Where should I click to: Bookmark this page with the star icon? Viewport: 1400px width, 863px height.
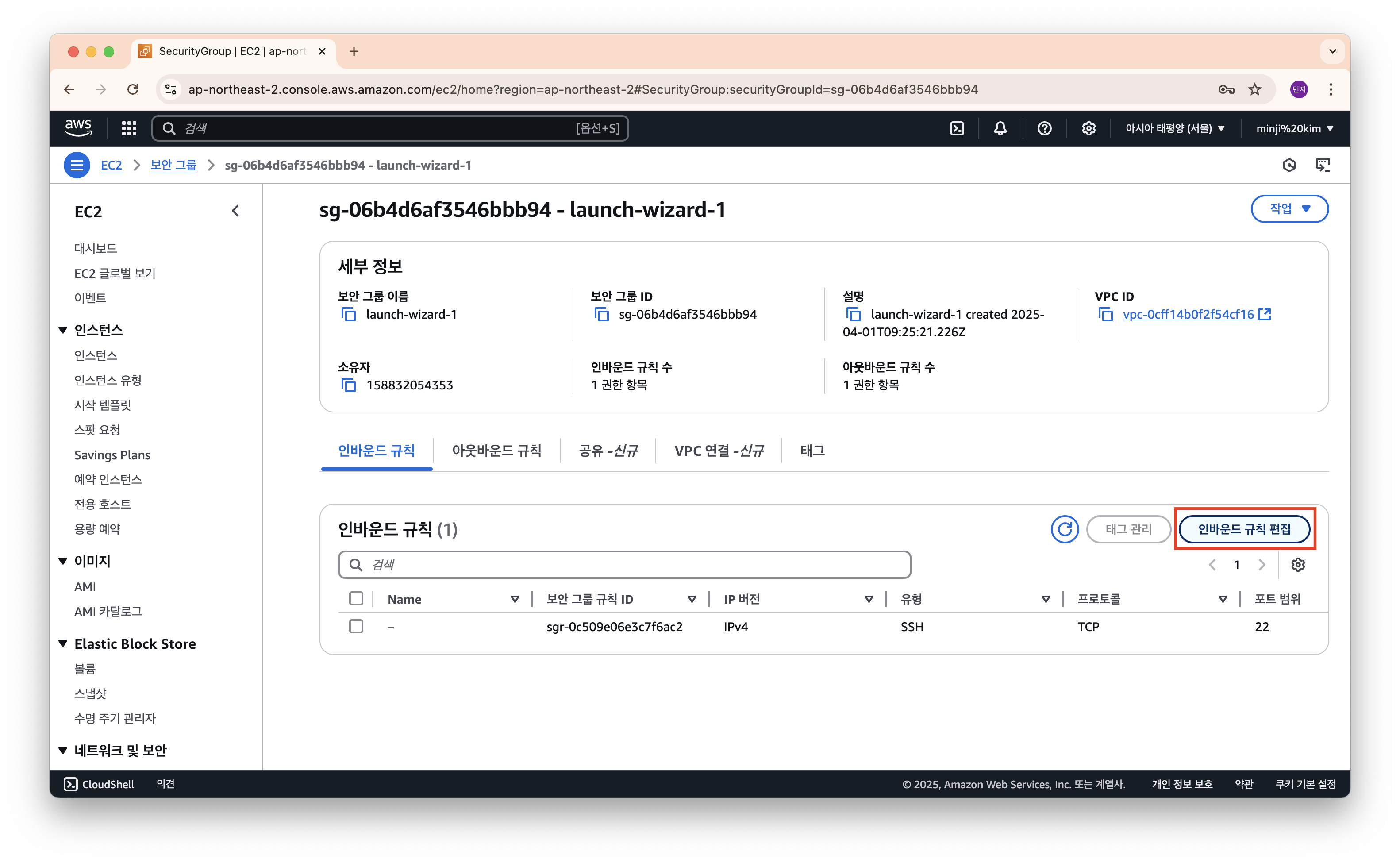click(1254, 89)
